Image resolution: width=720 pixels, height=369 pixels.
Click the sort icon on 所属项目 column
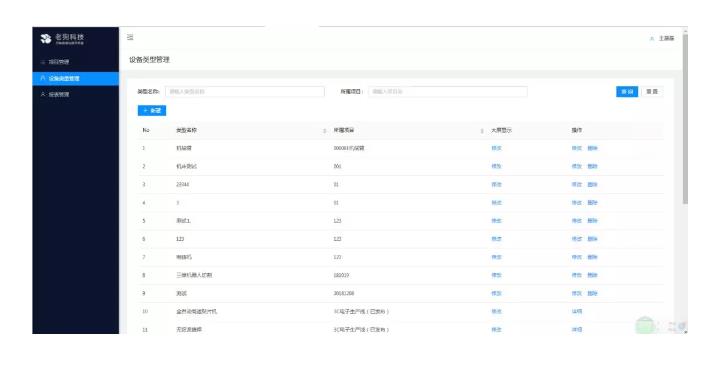pos(482,131)
